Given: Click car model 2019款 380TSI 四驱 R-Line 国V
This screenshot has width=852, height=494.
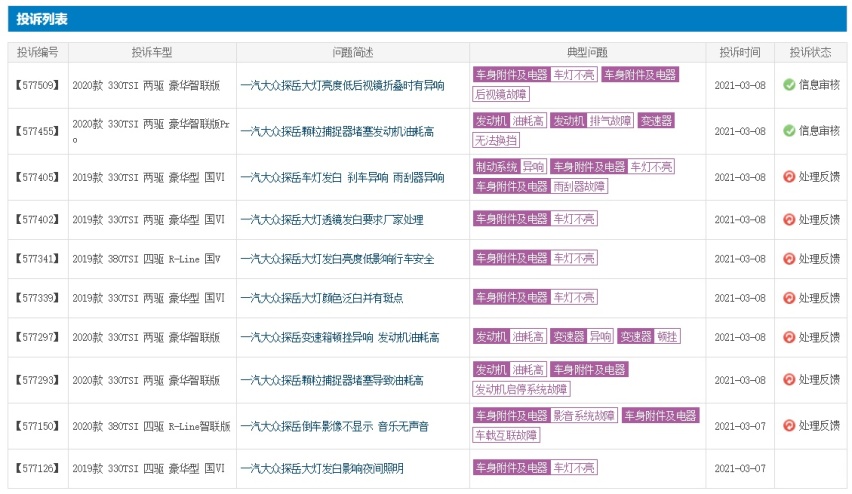Looking at the screenshot, I should coord(146,259).
